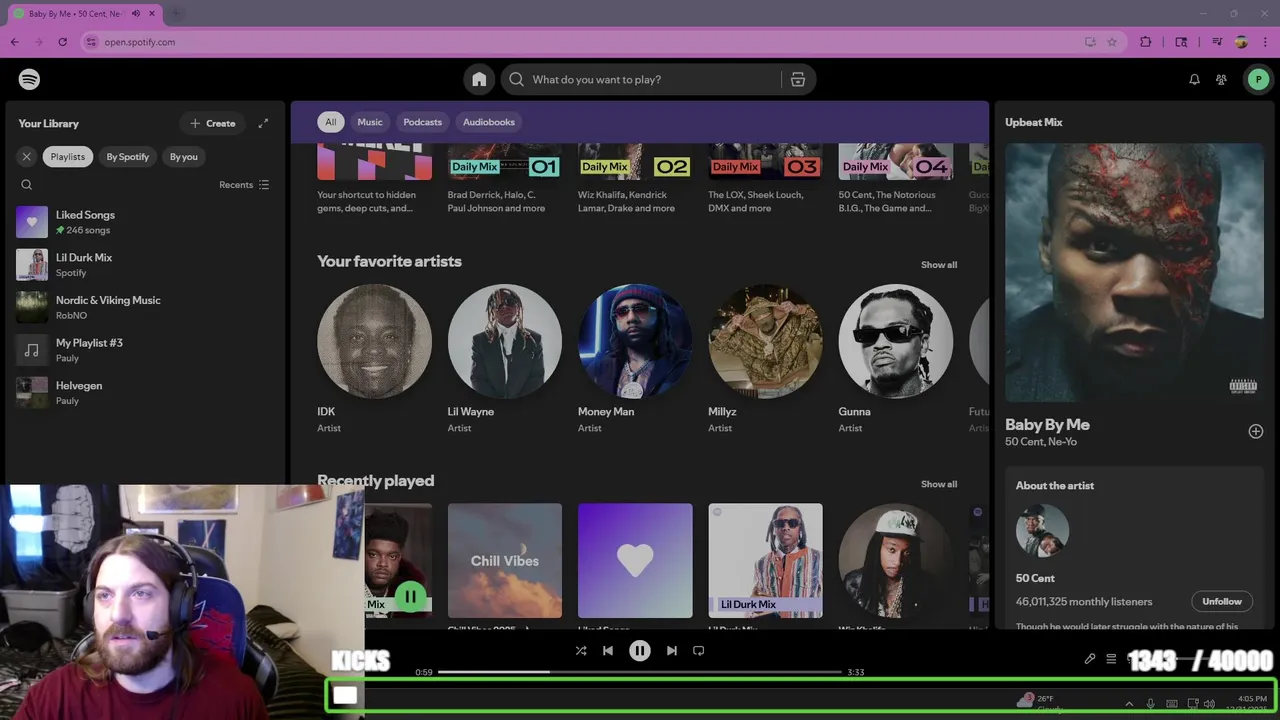Unfollow 50 Cent in About the artist

1222,602
